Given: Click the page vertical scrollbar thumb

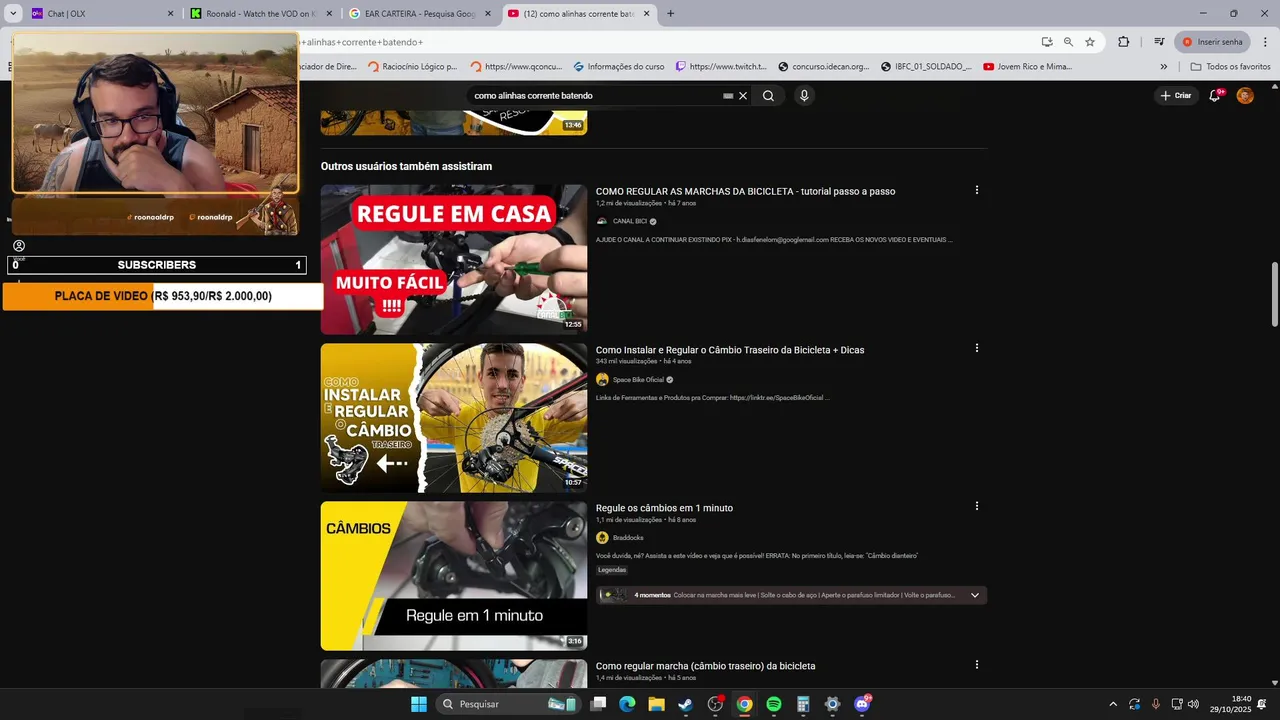Looking at the screenshot, I should [1274, 293].
